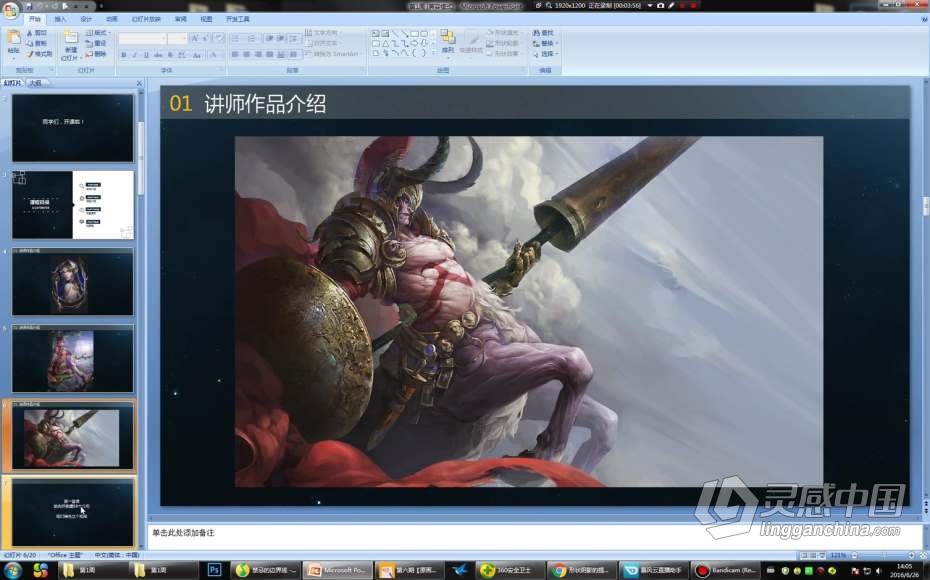Screen dimensions: 930x580
Task: Decrease the list indent level
Action: tap(269, 39)
